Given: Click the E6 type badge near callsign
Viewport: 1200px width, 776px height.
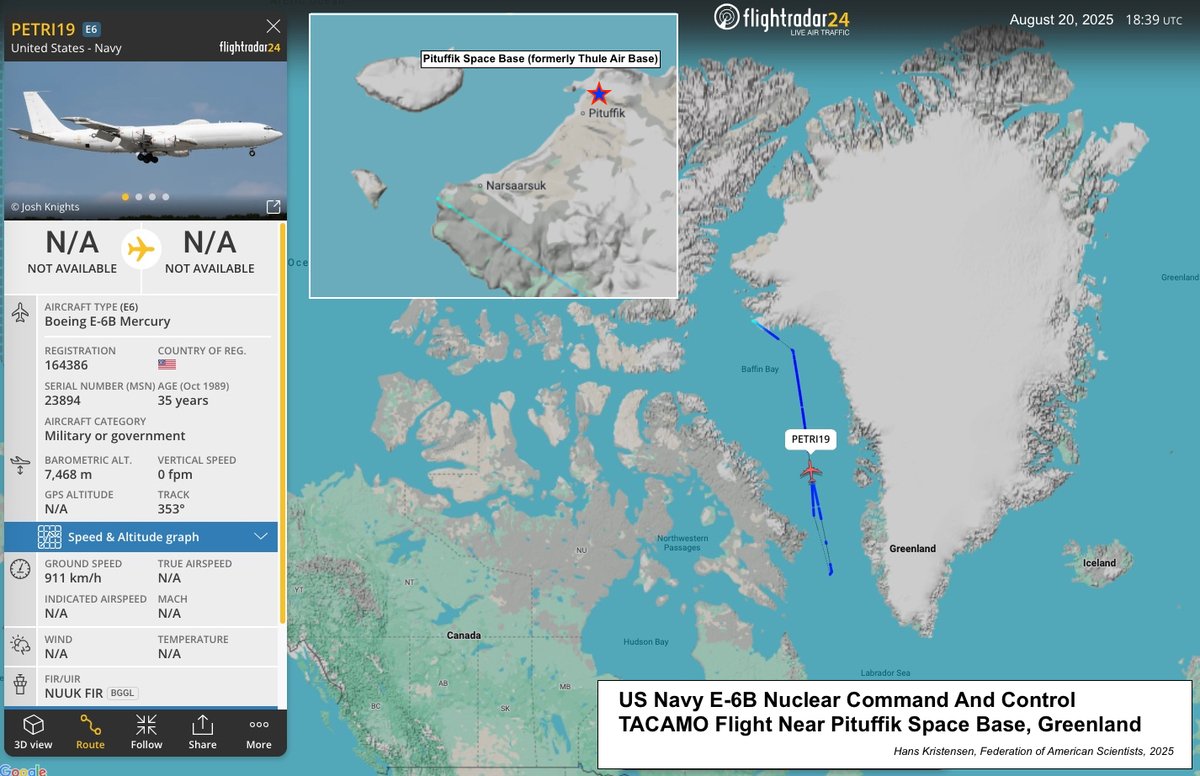Looking at the screenshot, I should click(x=91, y=29).
